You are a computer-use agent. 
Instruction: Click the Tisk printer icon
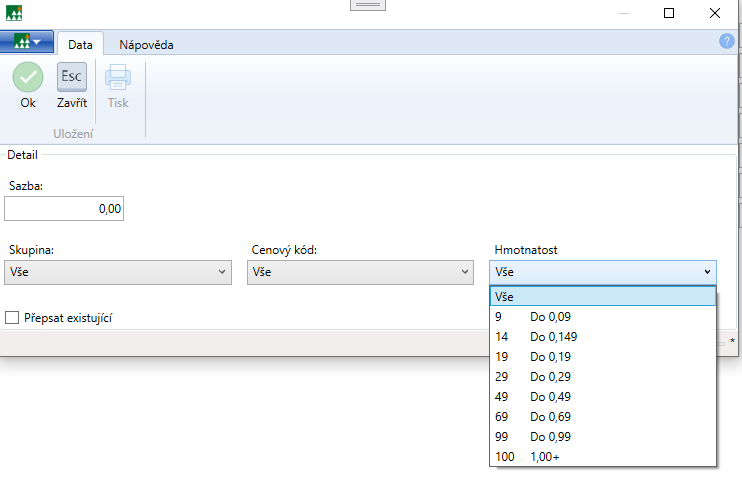pos(118,77)
